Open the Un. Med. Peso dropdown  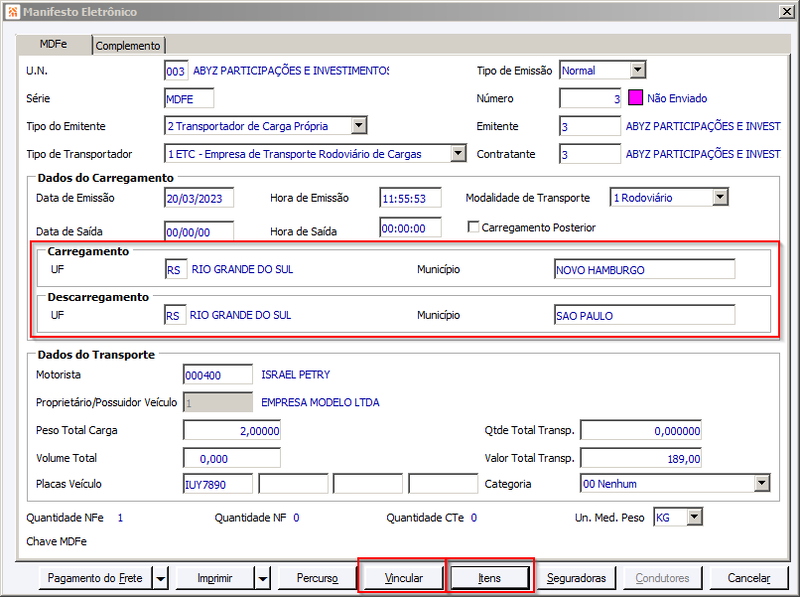(x=694, y=517)
